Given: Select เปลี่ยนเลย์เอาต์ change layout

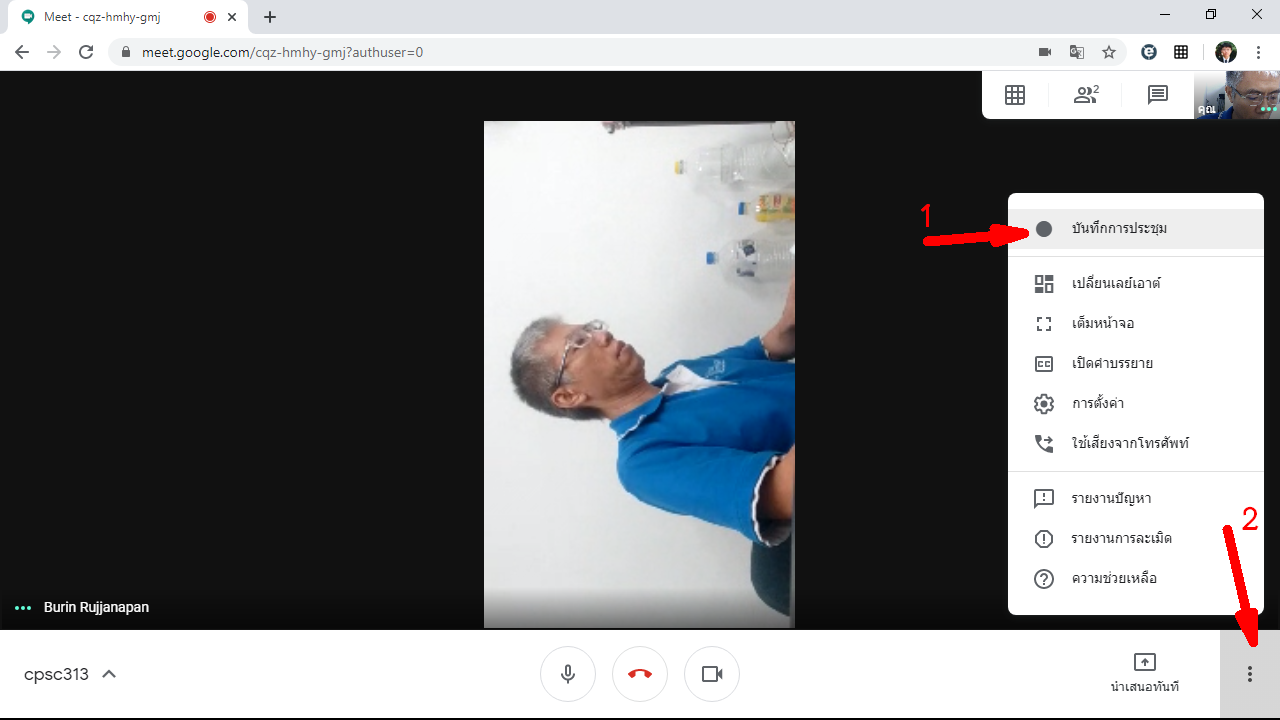Looking at the screenshot, I should [x=1115, y=283].
